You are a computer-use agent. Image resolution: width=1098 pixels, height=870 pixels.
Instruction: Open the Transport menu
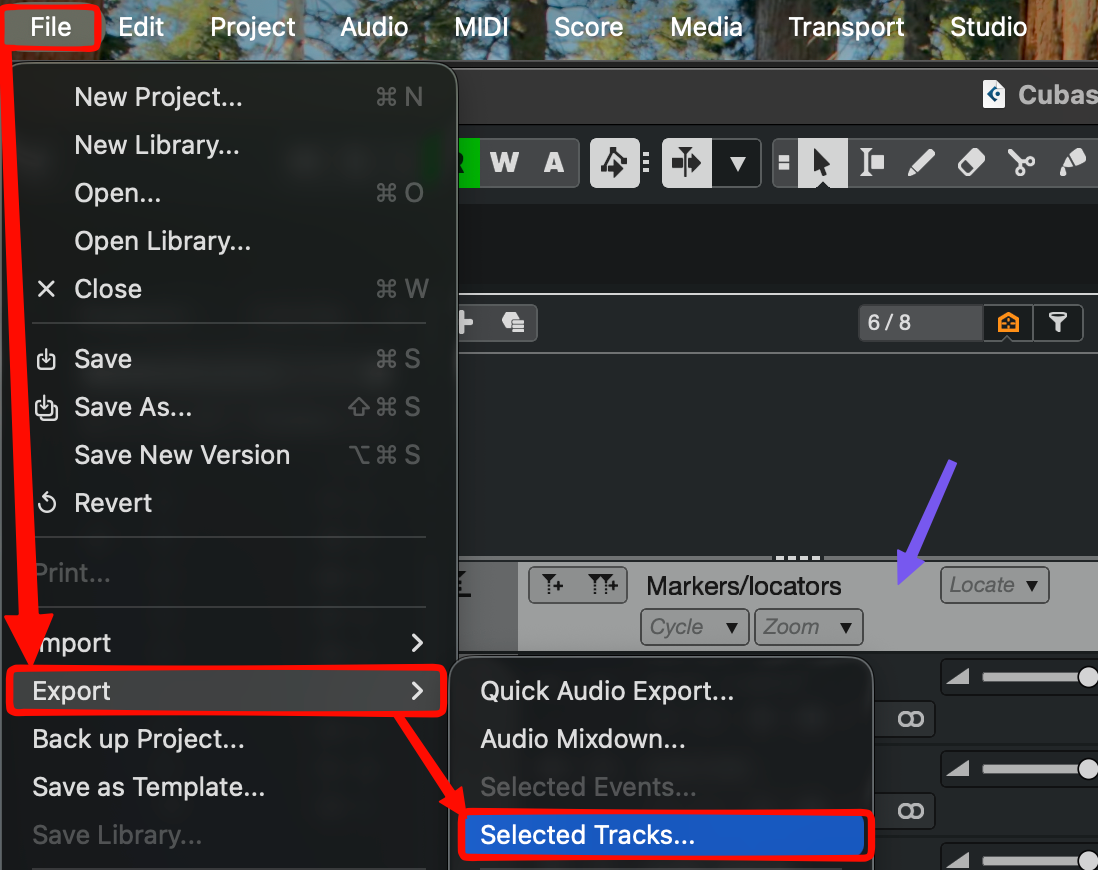click(x=847, y=27)
